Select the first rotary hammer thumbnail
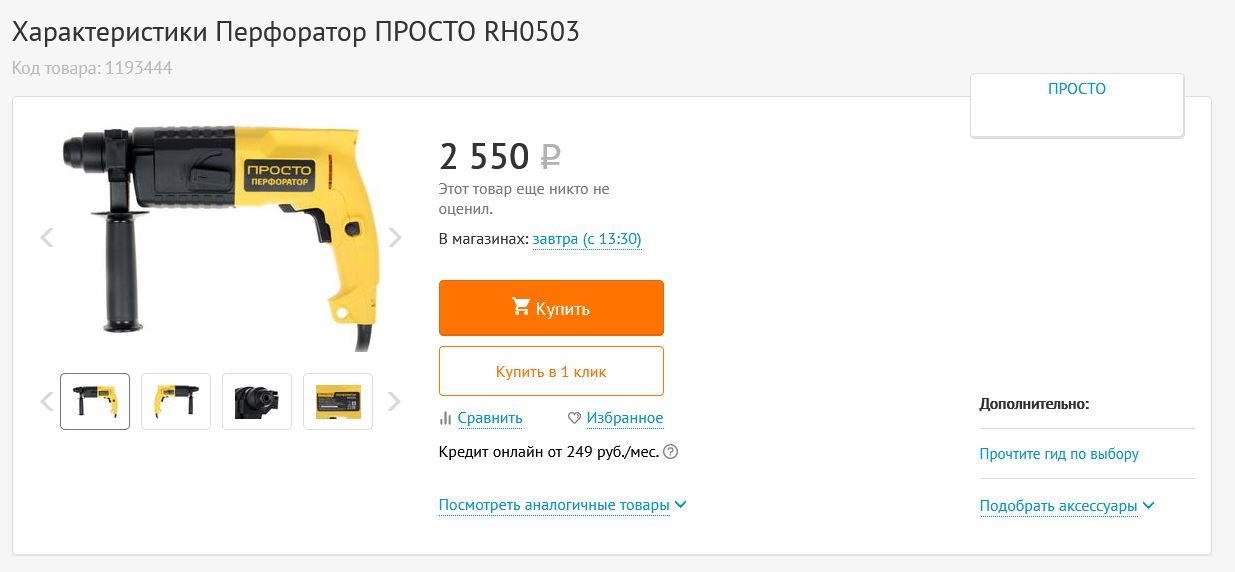The image size is (1235, 572). coord(95,401)
